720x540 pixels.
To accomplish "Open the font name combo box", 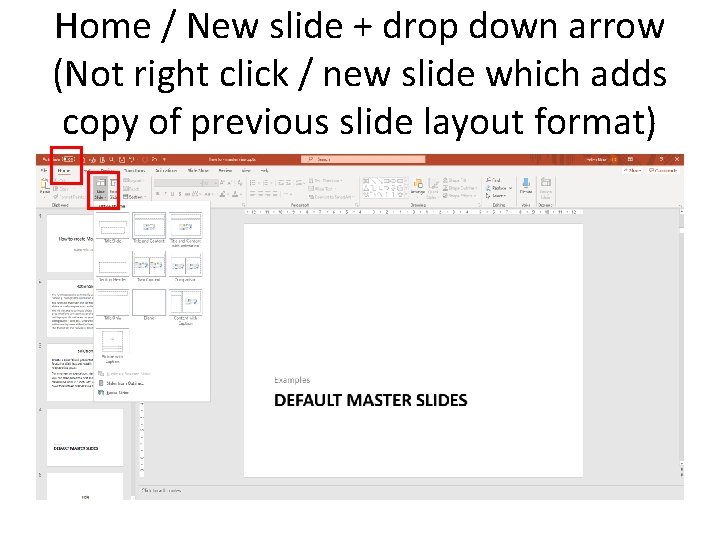I will pyautogui.click(x=177, y=183).
